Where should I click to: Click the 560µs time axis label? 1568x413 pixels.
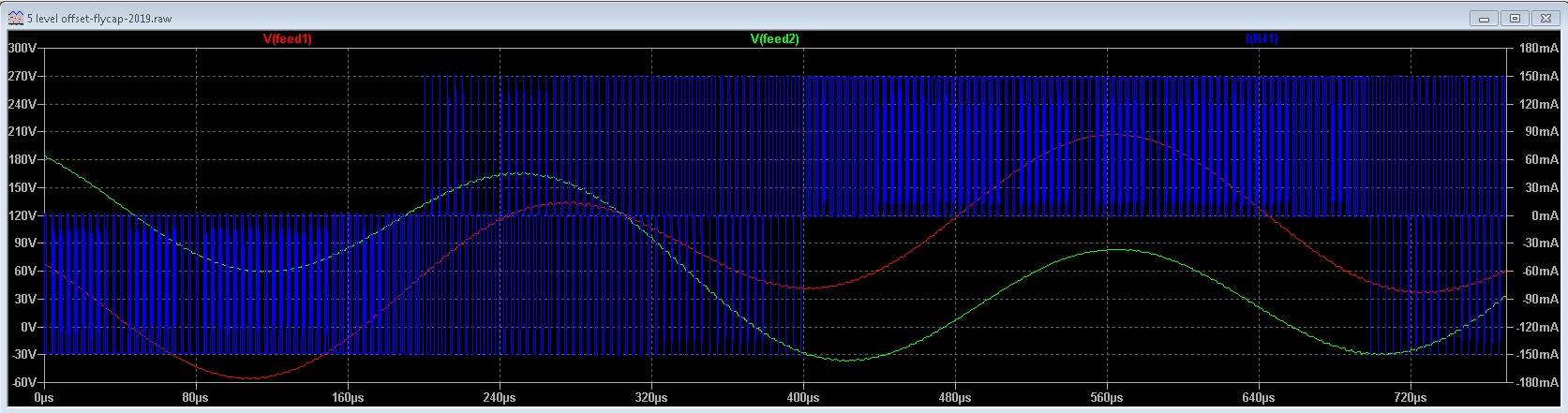pyautogui.click(x=1107, y=398)
